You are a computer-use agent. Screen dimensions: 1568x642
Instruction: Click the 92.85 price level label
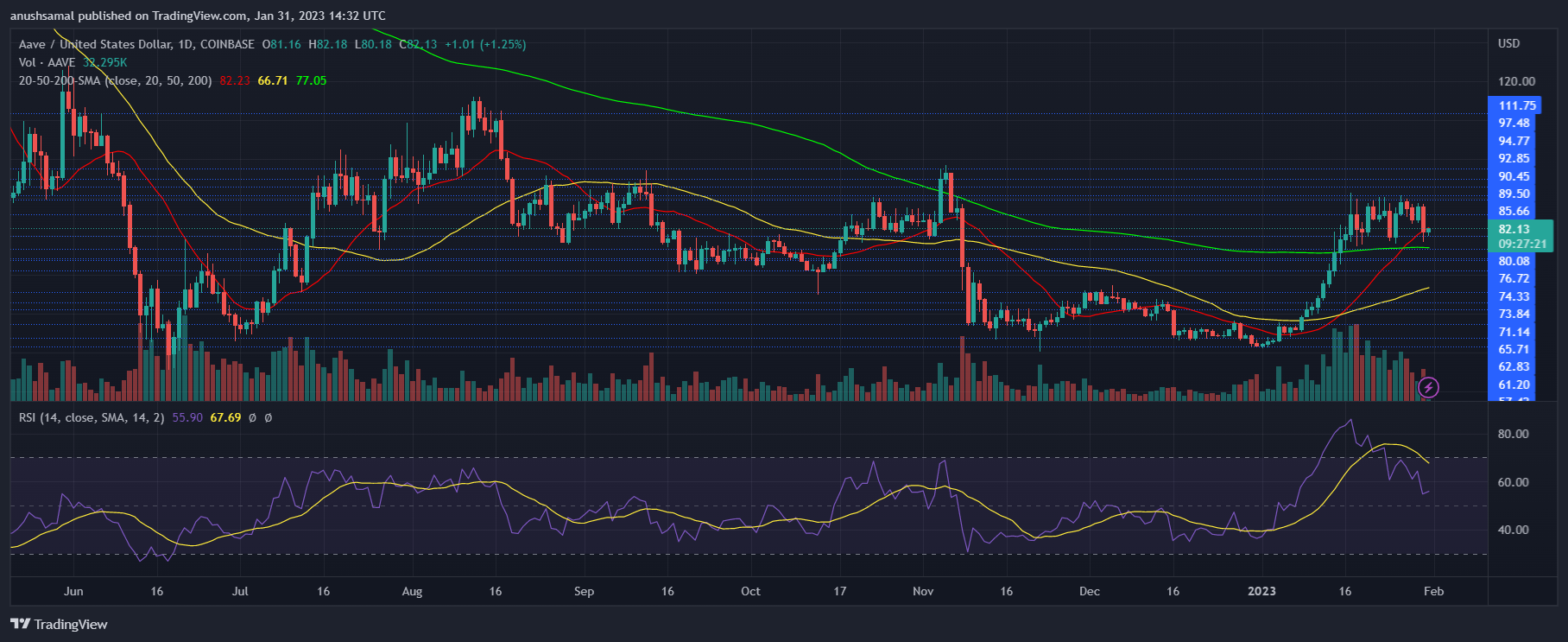[x=1514, y=158]
